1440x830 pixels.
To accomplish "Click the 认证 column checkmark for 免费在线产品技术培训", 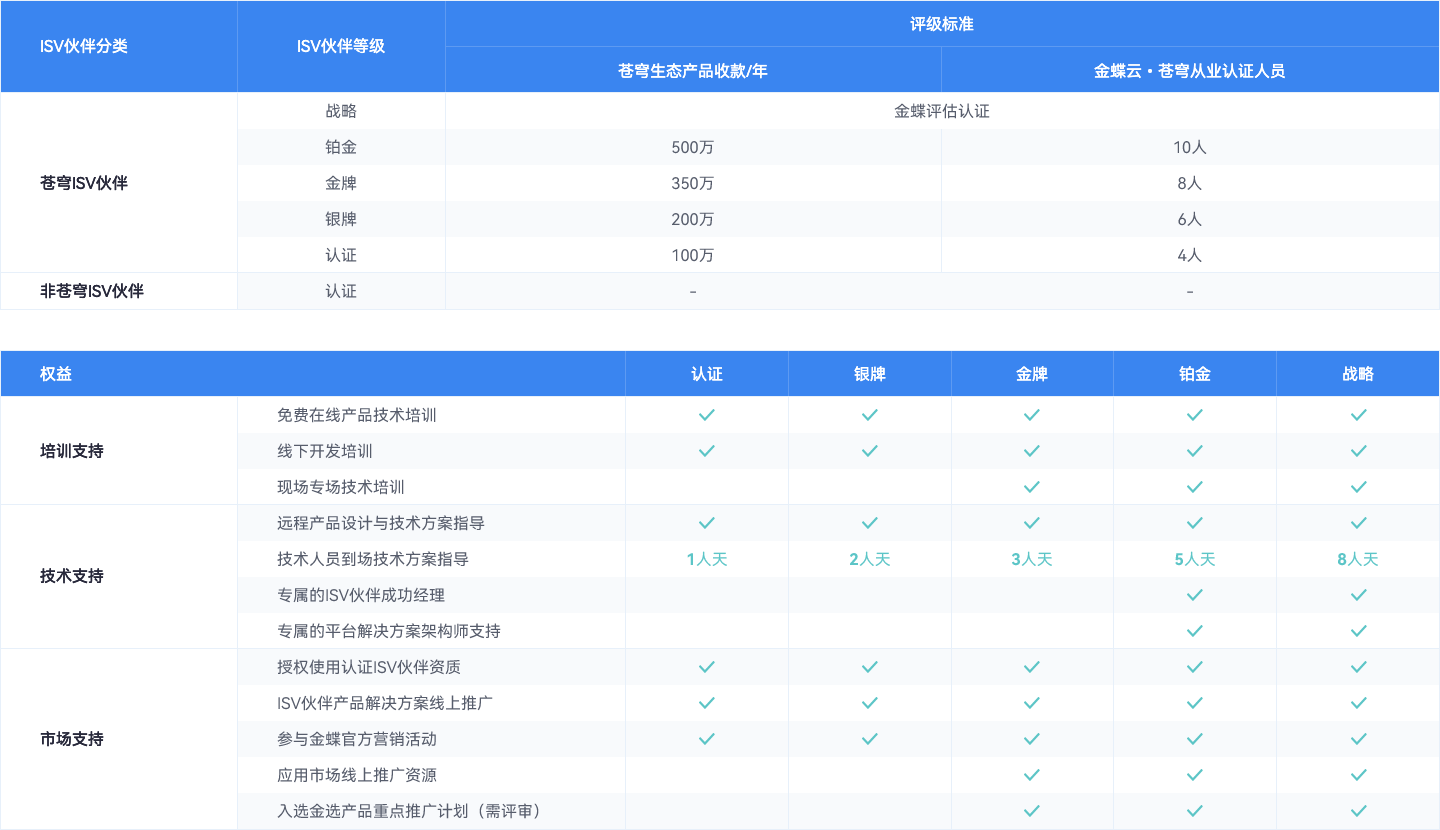I will point(707,414).
